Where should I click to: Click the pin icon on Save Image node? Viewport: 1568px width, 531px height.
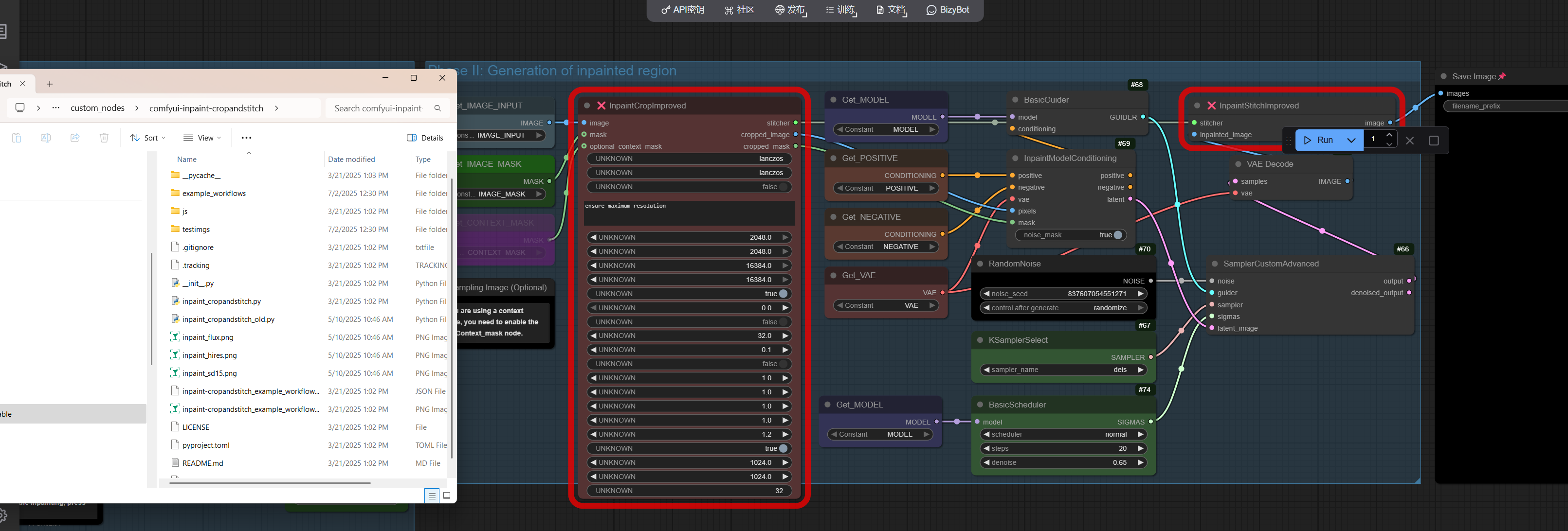click(1502, 76)
